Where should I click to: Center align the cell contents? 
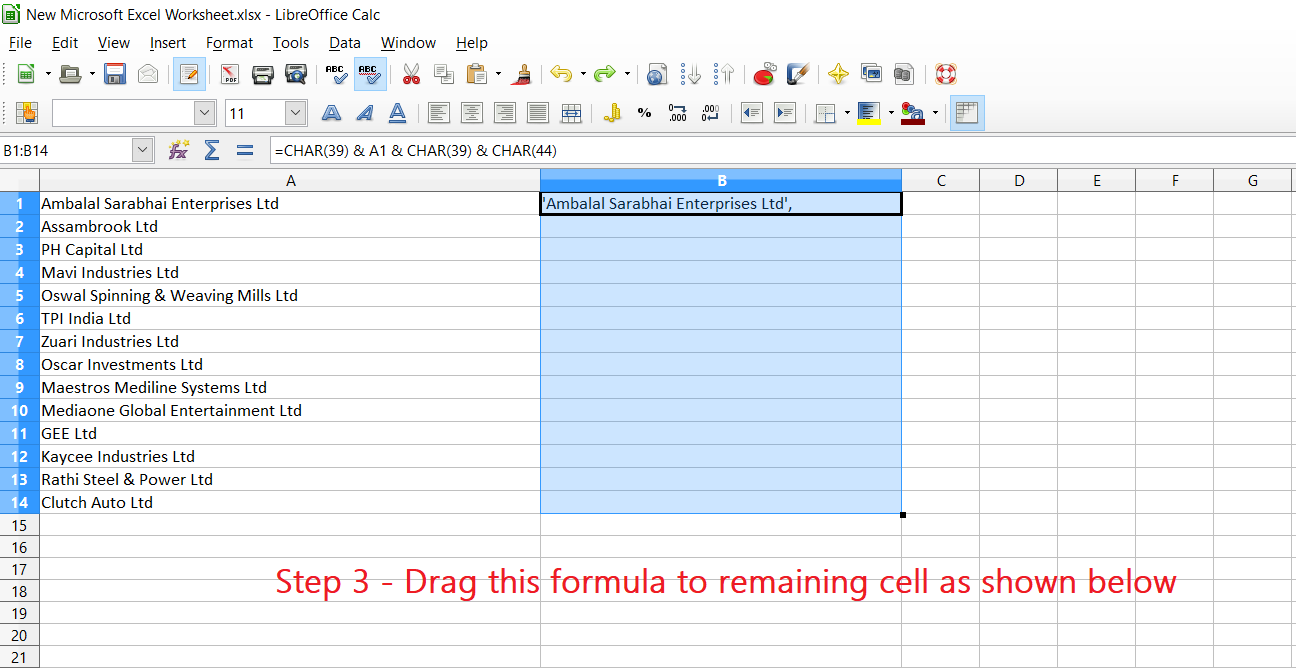pos(471,112)
